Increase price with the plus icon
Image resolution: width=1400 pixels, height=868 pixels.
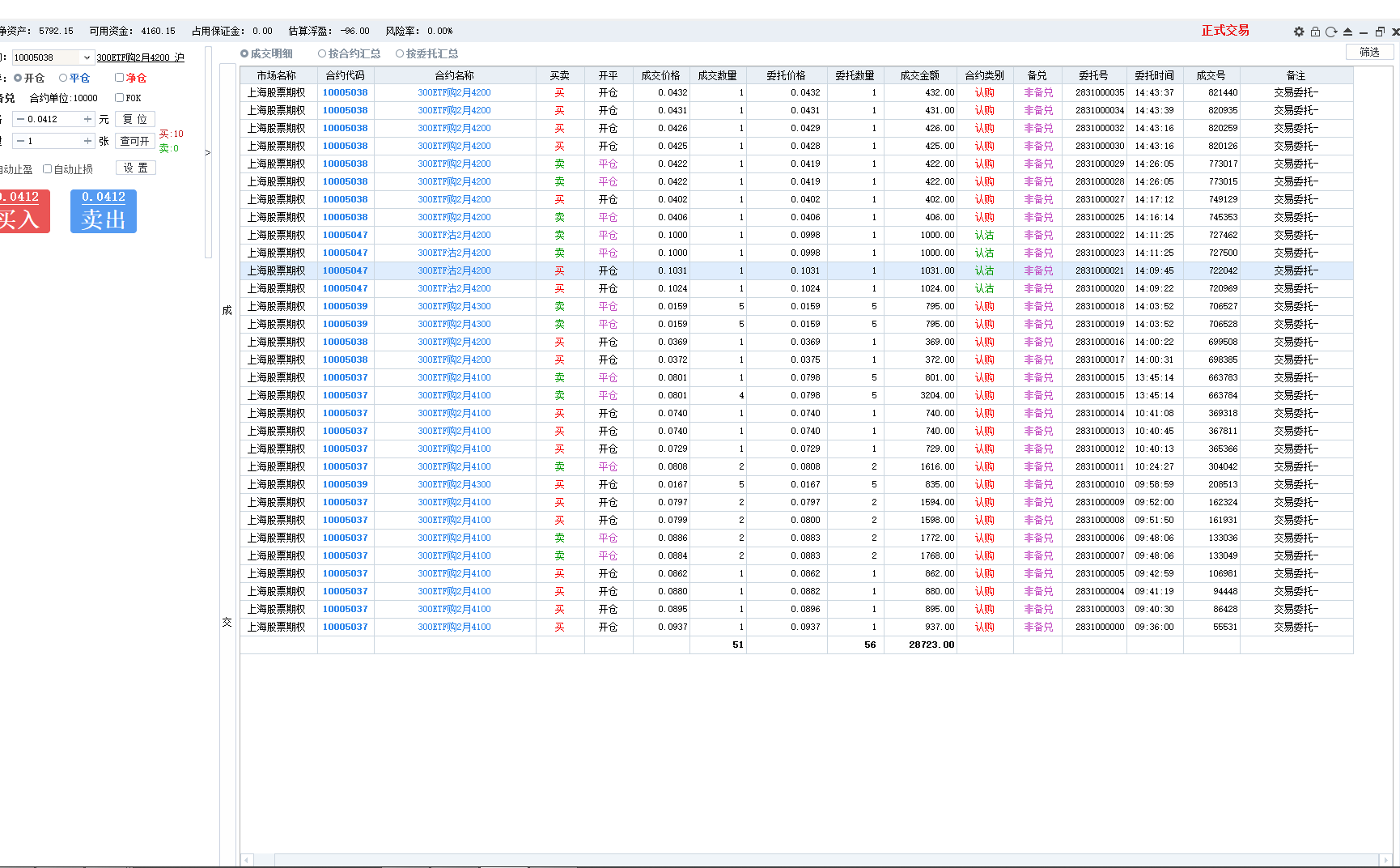87,119
